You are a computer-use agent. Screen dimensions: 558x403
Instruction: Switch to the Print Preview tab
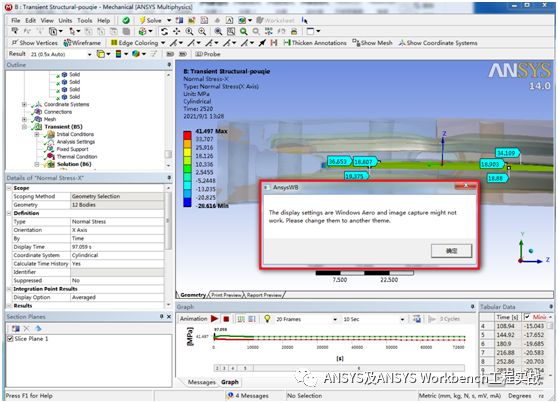pos(226,295)
